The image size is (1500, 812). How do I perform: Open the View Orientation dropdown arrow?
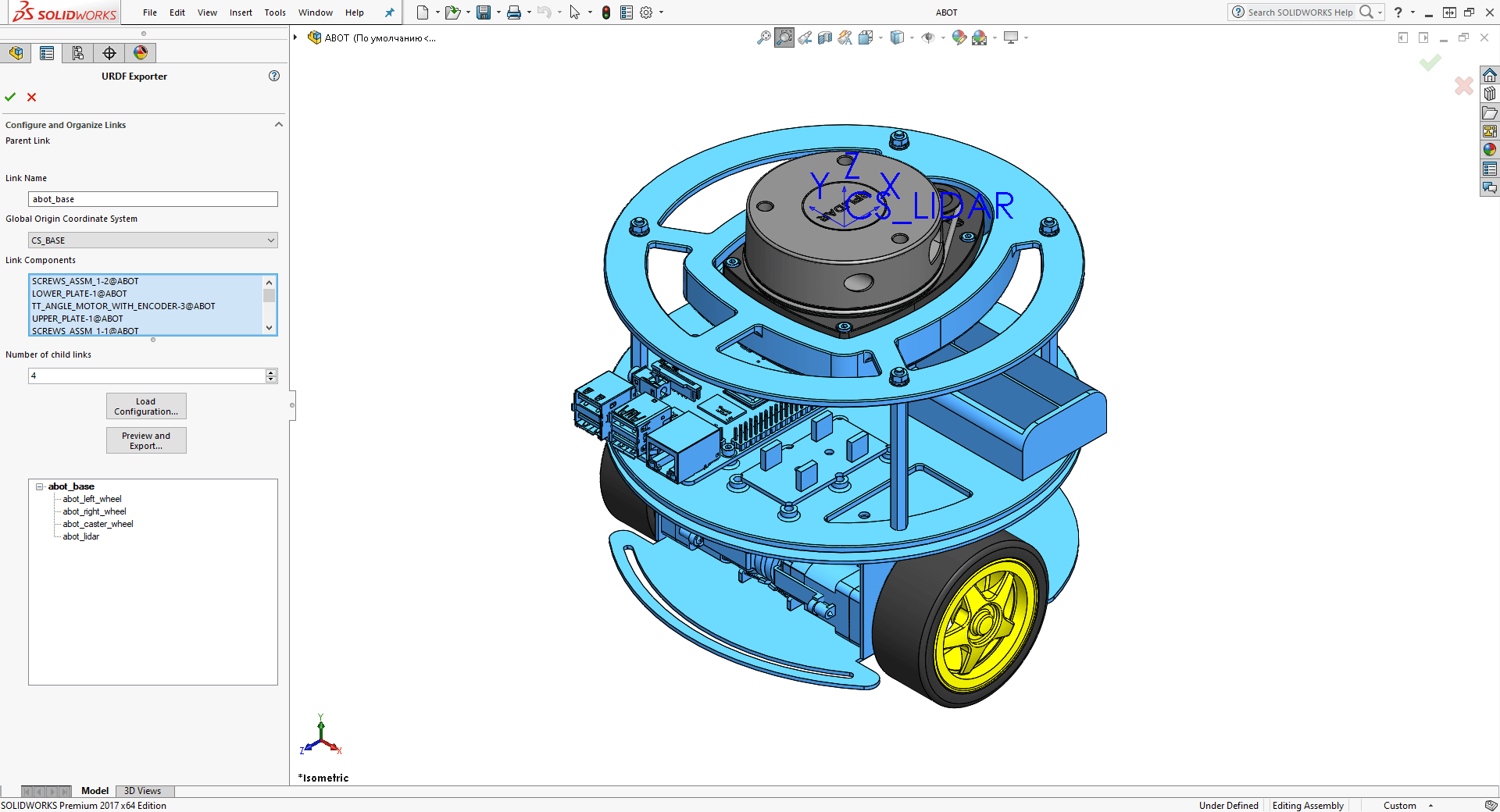click(912, 37)
